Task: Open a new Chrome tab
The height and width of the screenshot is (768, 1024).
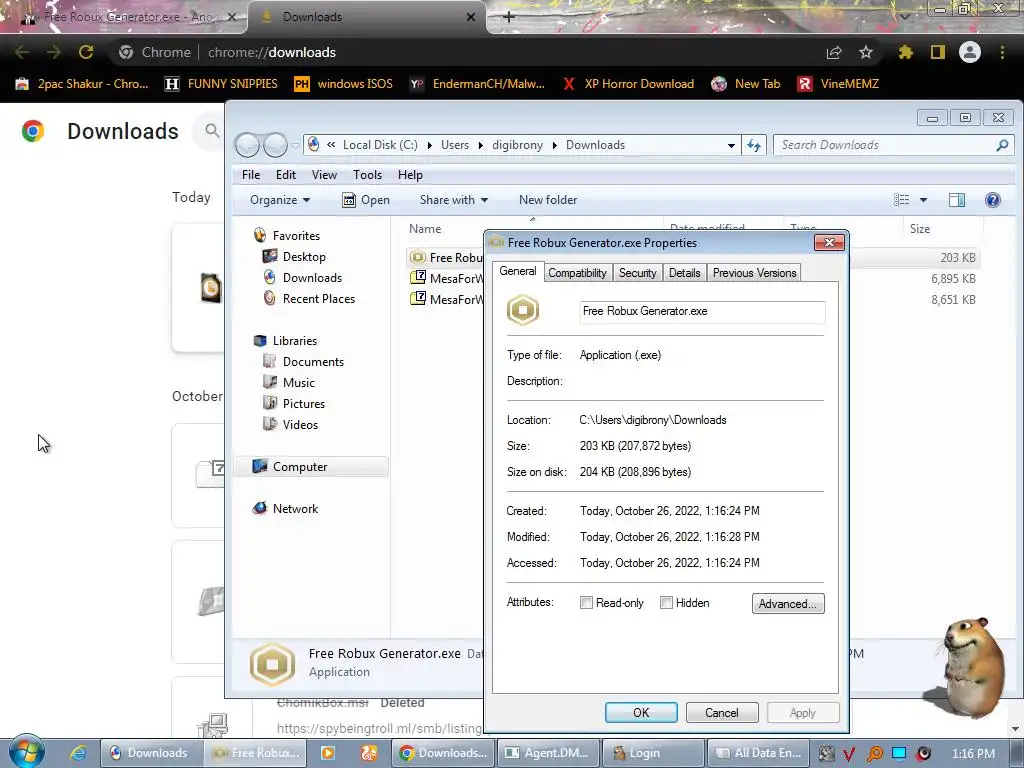Action: click(509, 17)
